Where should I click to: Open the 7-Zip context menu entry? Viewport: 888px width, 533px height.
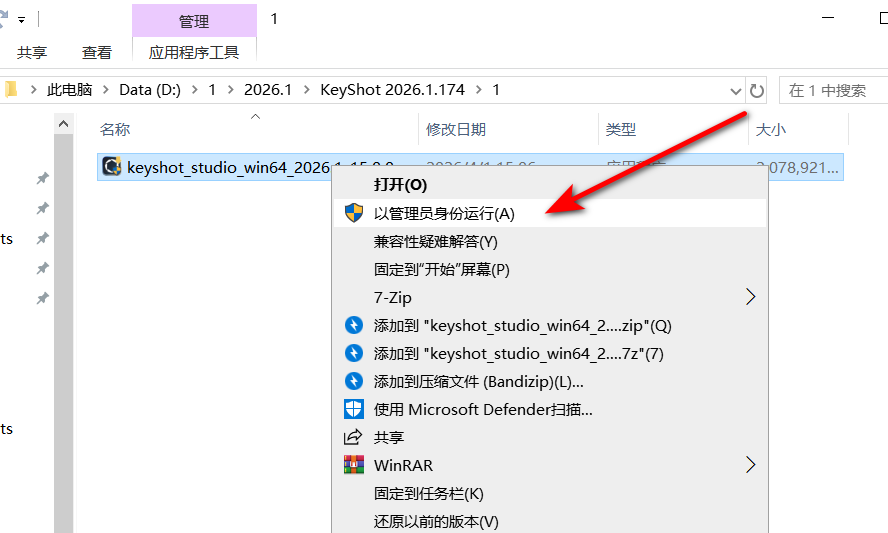pyautogui.click(x=550, y=297)
